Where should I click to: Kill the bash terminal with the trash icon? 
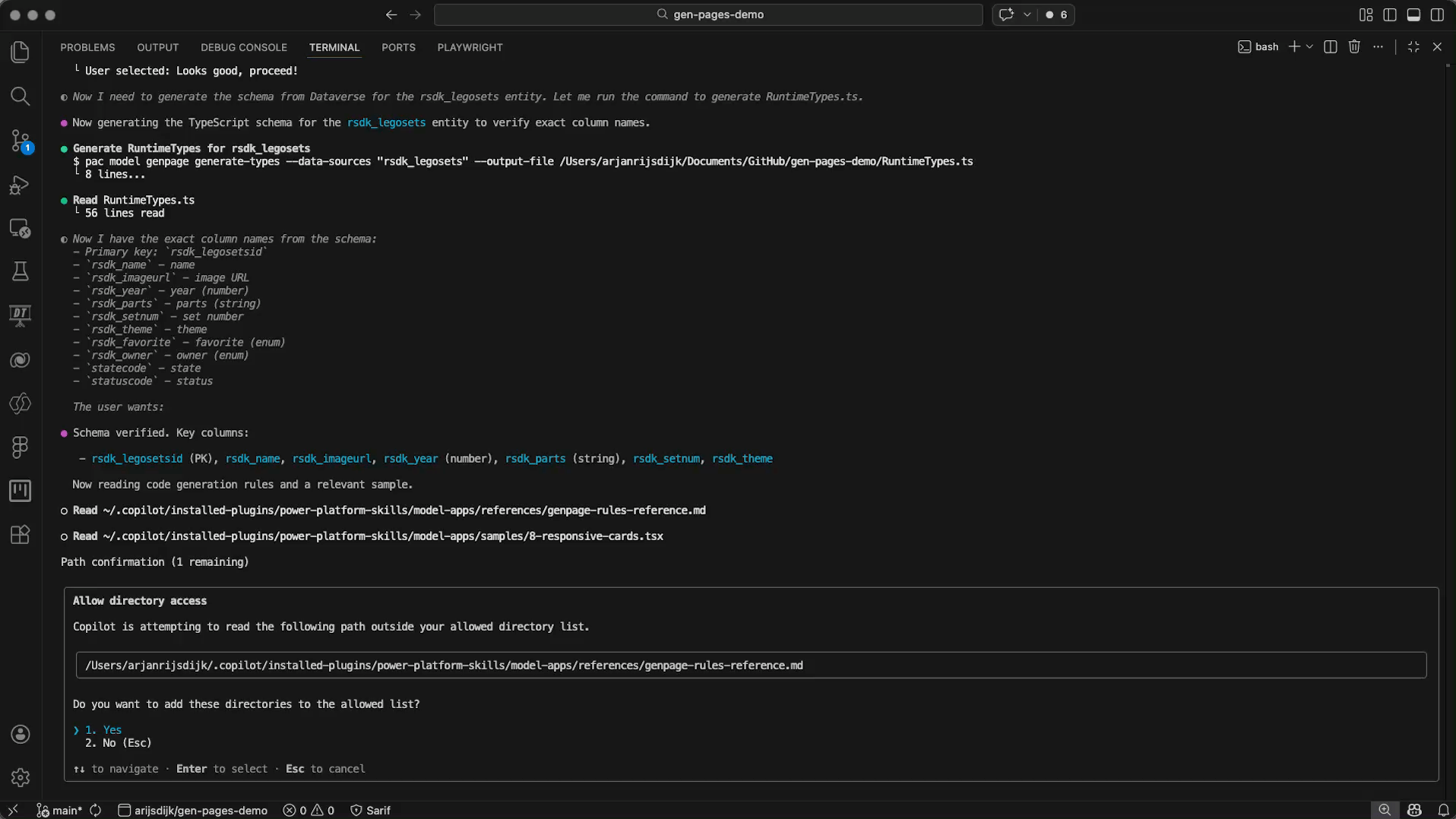(1354, 46)
